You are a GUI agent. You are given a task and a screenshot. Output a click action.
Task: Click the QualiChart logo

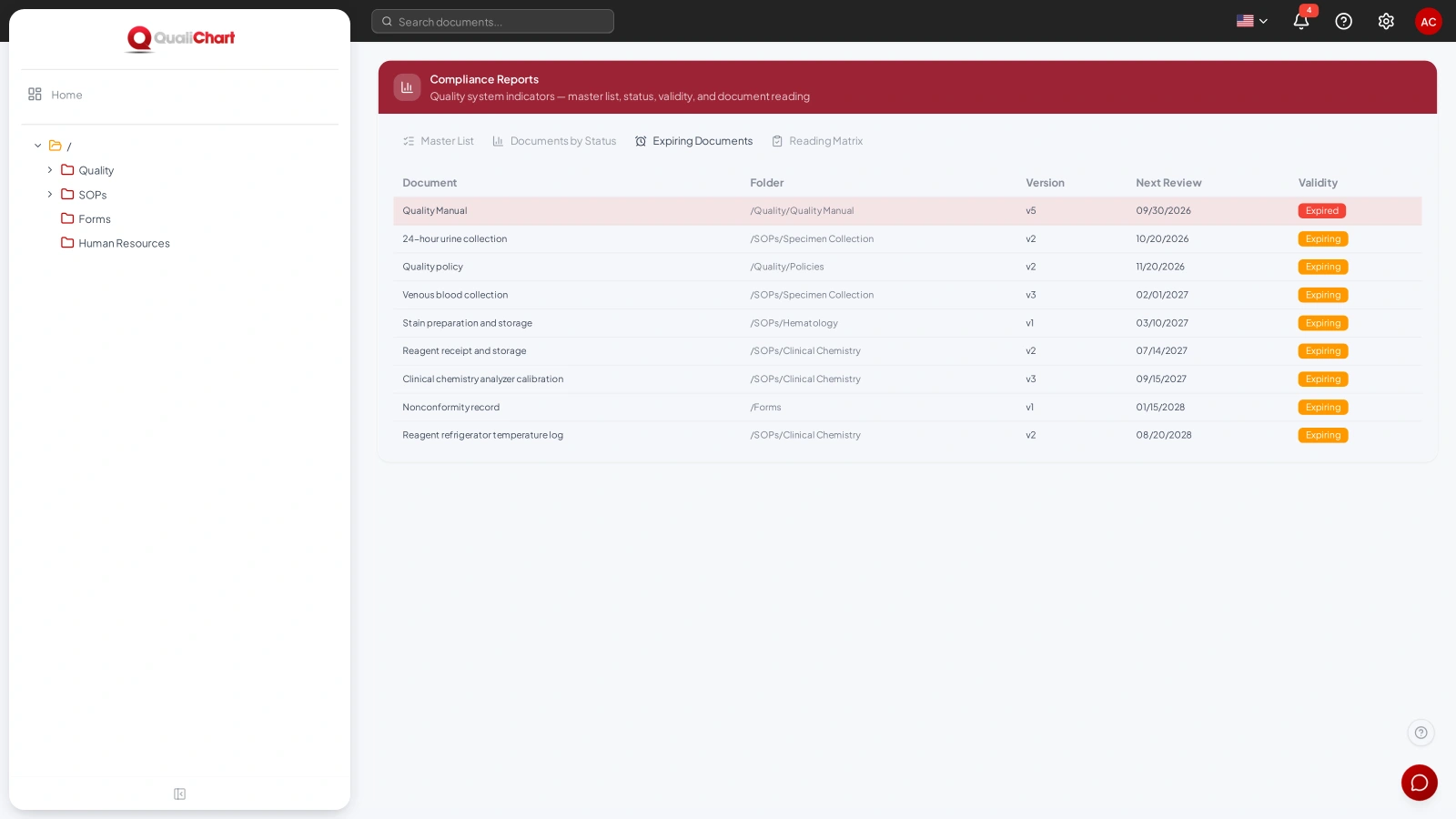coord(180,38)
